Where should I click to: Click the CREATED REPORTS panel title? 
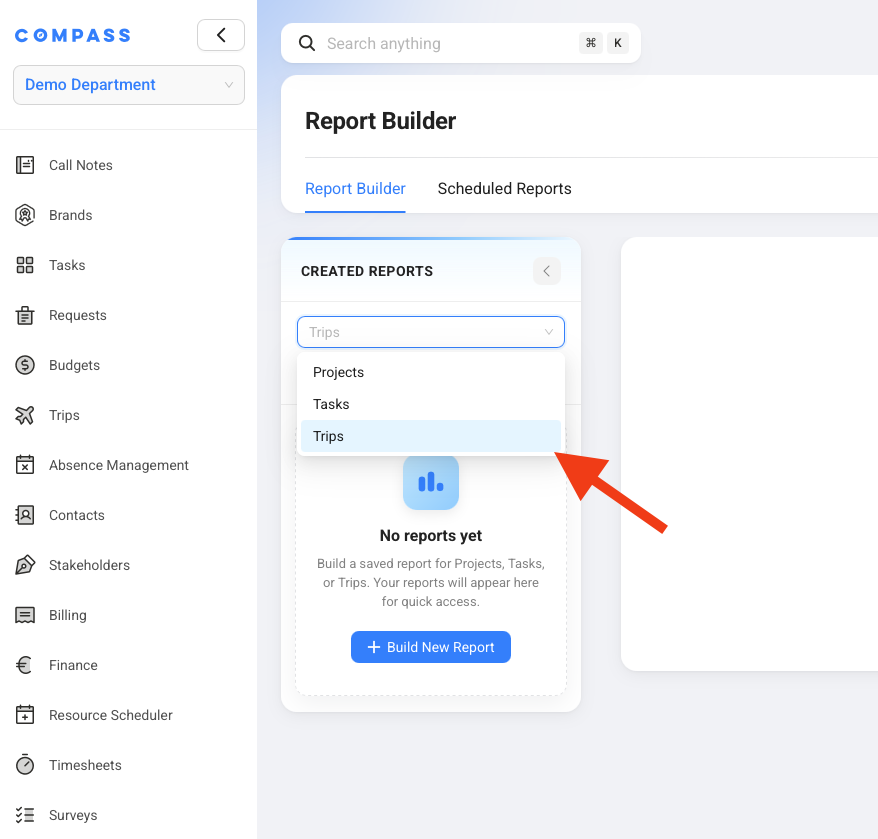(x=367, y=271)
